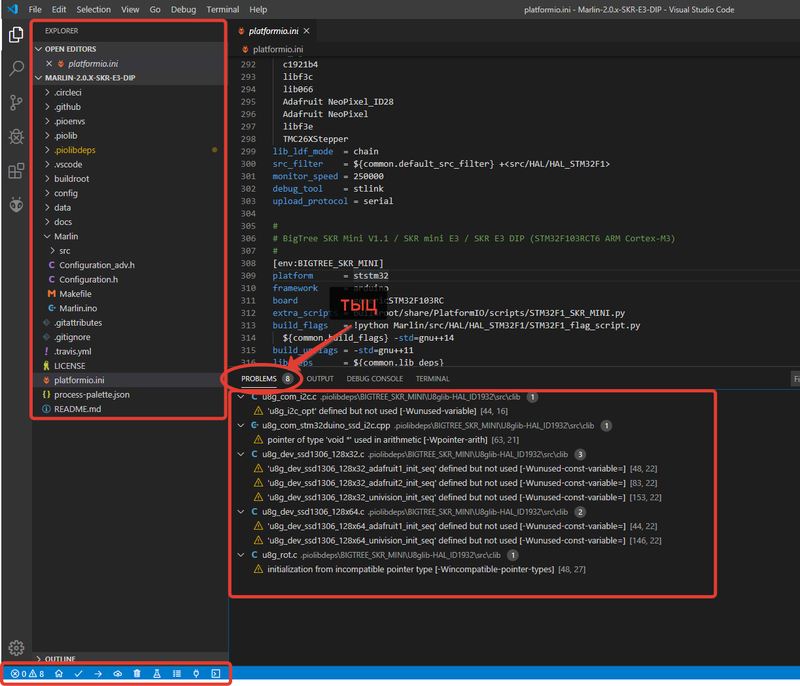Collapse the Marlin folder
The width and height of the screenshot is (800, 686).
(x=66, y=236)
